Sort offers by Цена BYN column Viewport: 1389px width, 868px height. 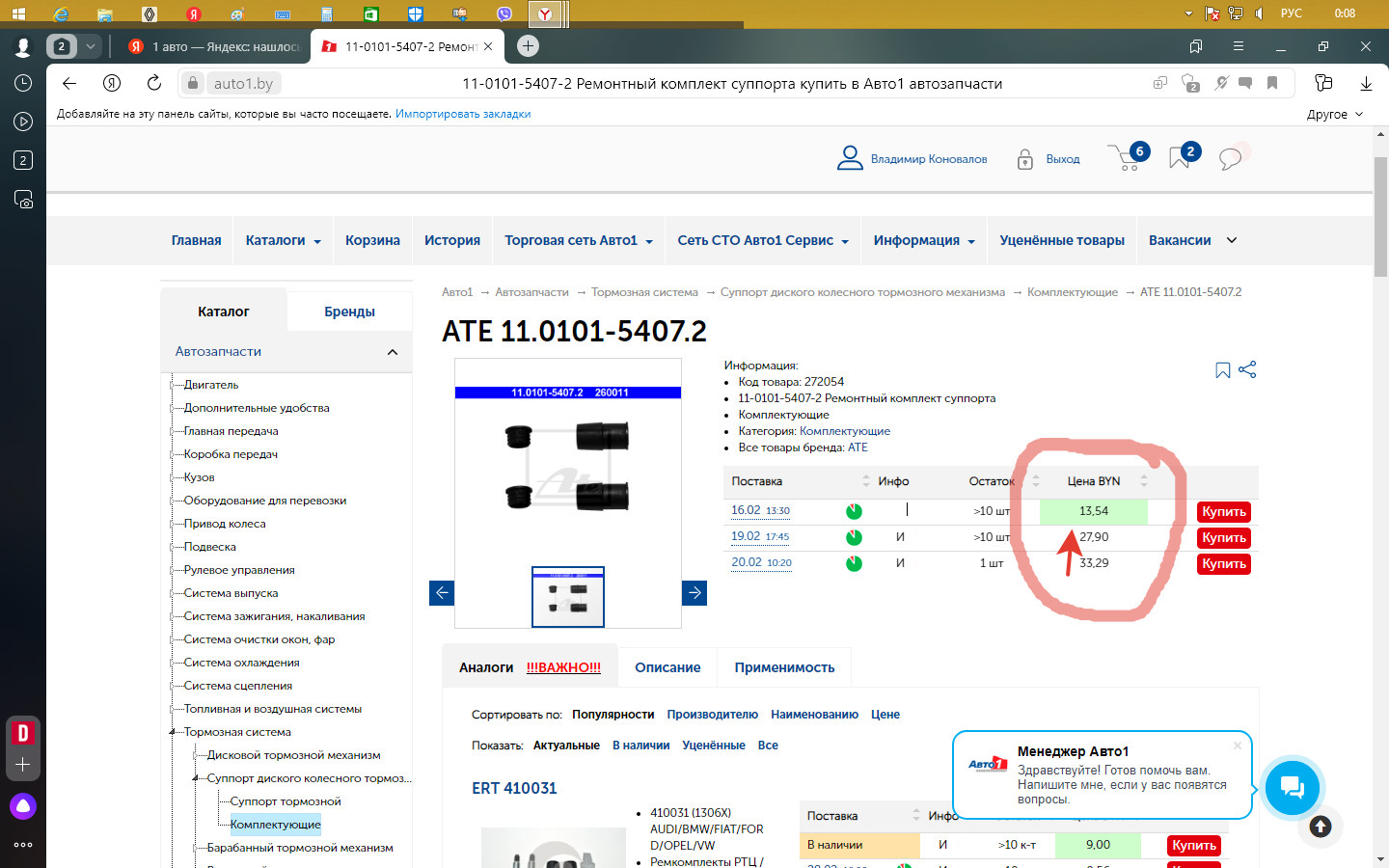tap(1094, 481)
